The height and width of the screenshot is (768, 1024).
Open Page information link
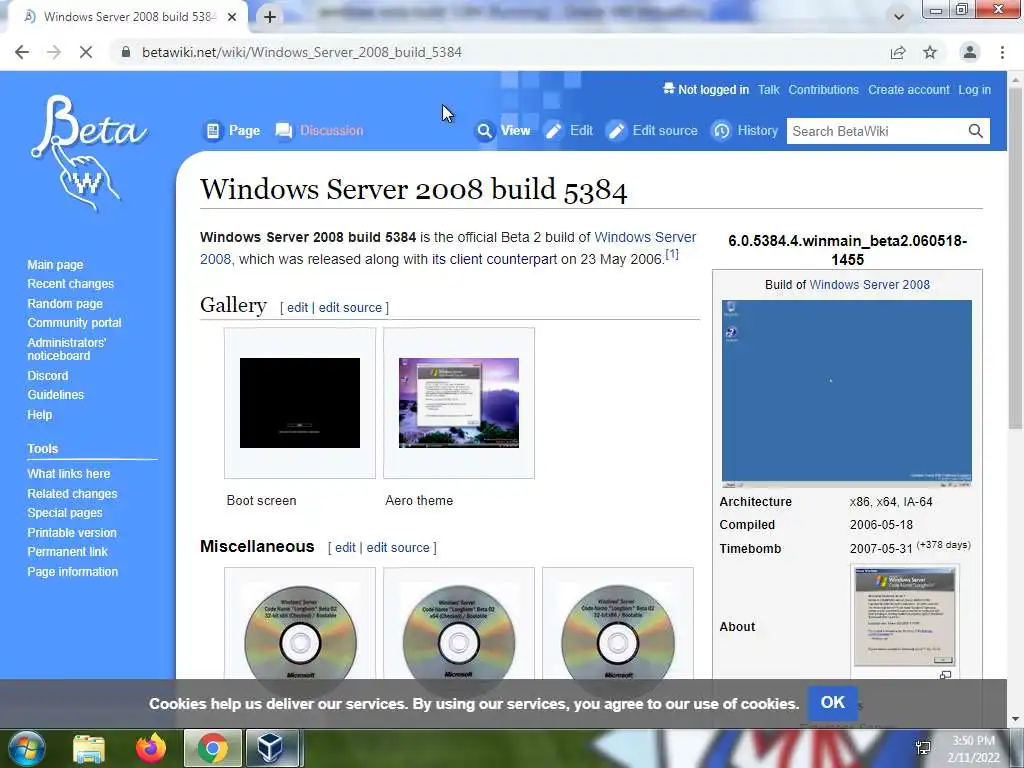(x=72, y=571)
